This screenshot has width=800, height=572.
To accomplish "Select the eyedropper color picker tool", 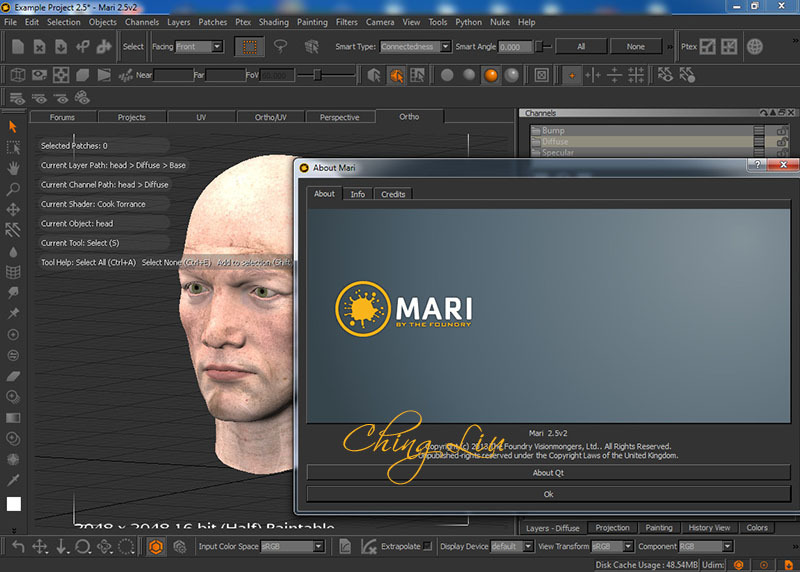I will point(13,480).
